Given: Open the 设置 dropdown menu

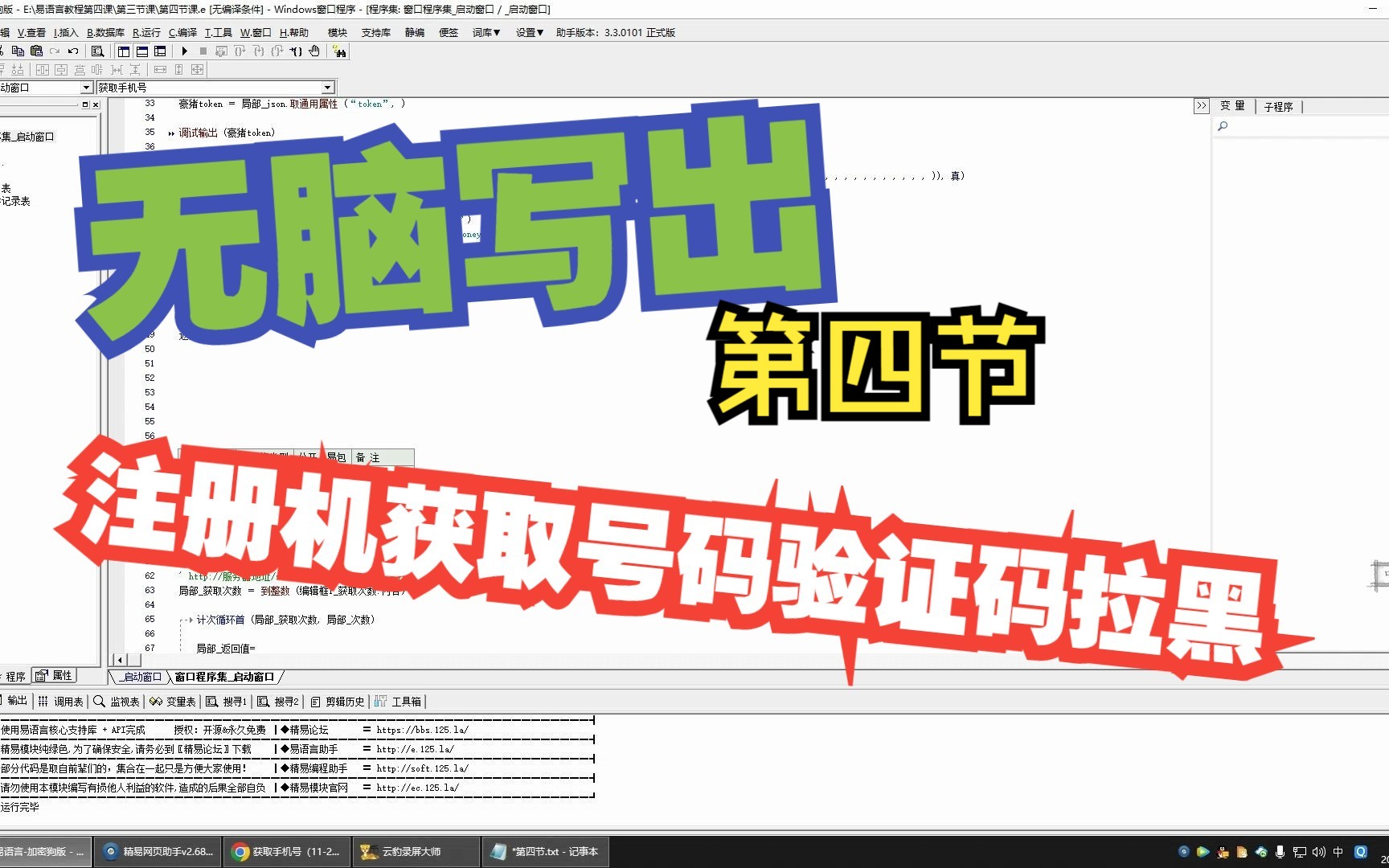Looking at the screenshot, I should point(530,33).
